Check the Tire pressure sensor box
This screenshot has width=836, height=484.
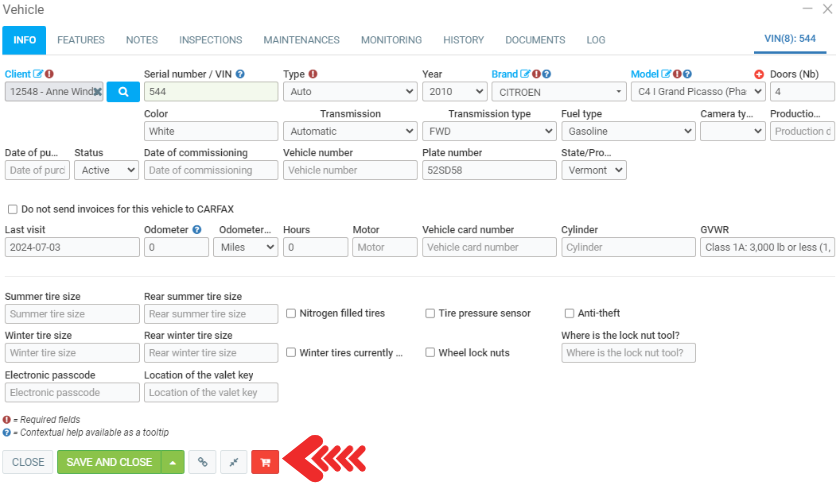pos(430,313)
